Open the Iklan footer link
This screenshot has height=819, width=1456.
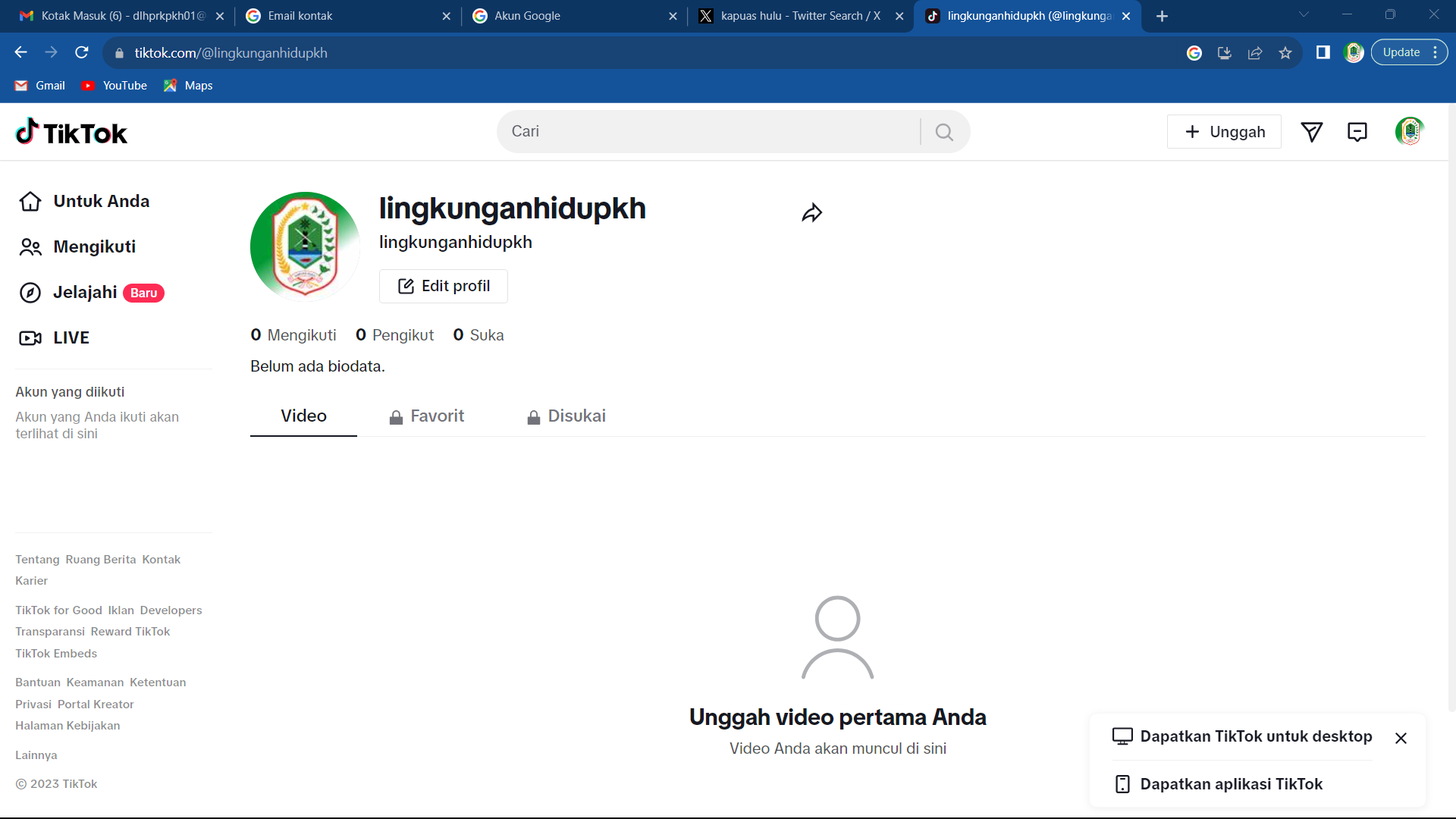pyautogui.click(x=121, y=610)
